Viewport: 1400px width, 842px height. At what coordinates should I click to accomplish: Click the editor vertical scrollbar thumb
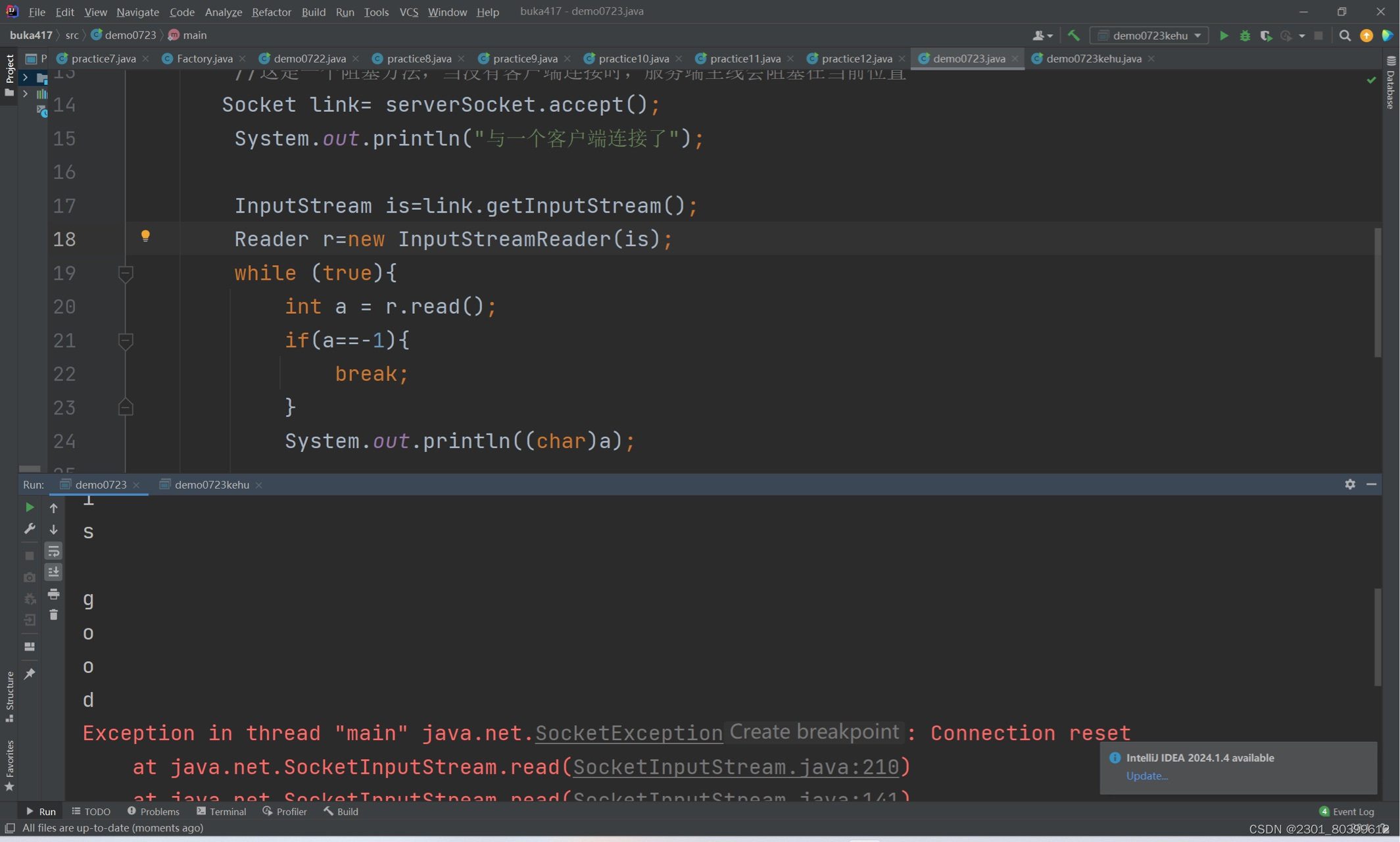[x=1377, y=292]
